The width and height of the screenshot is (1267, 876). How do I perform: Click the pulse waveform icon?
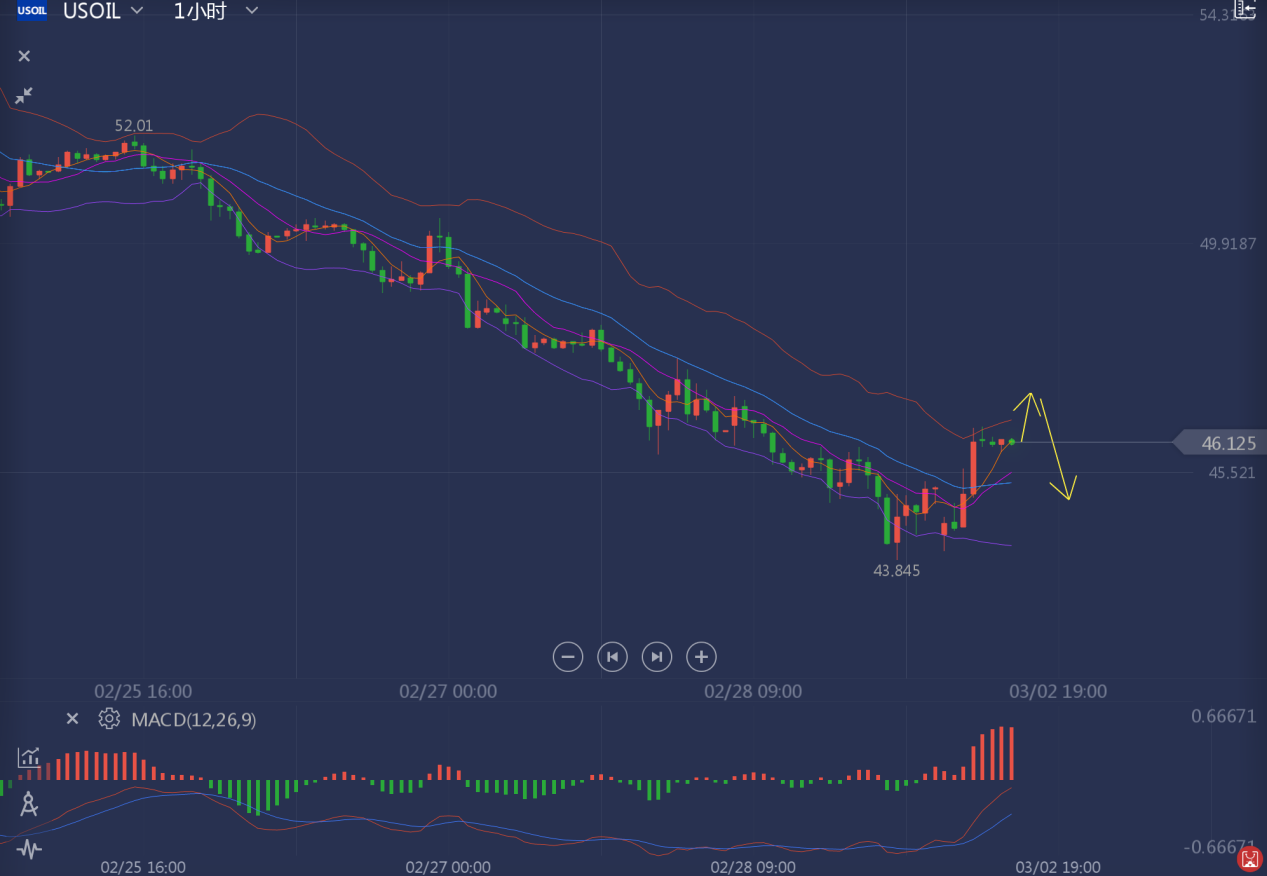(29, 850)
